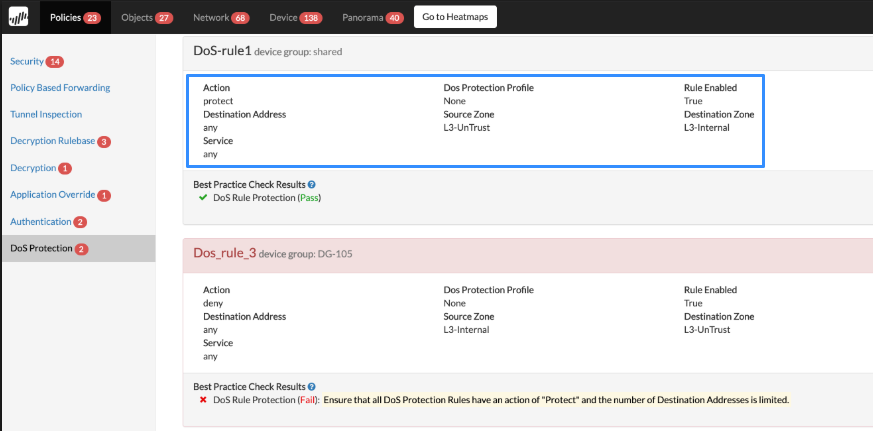Click the Dos_rule_3 rule heading
This screenshot has width=873, height=431.
coord(224,253)
